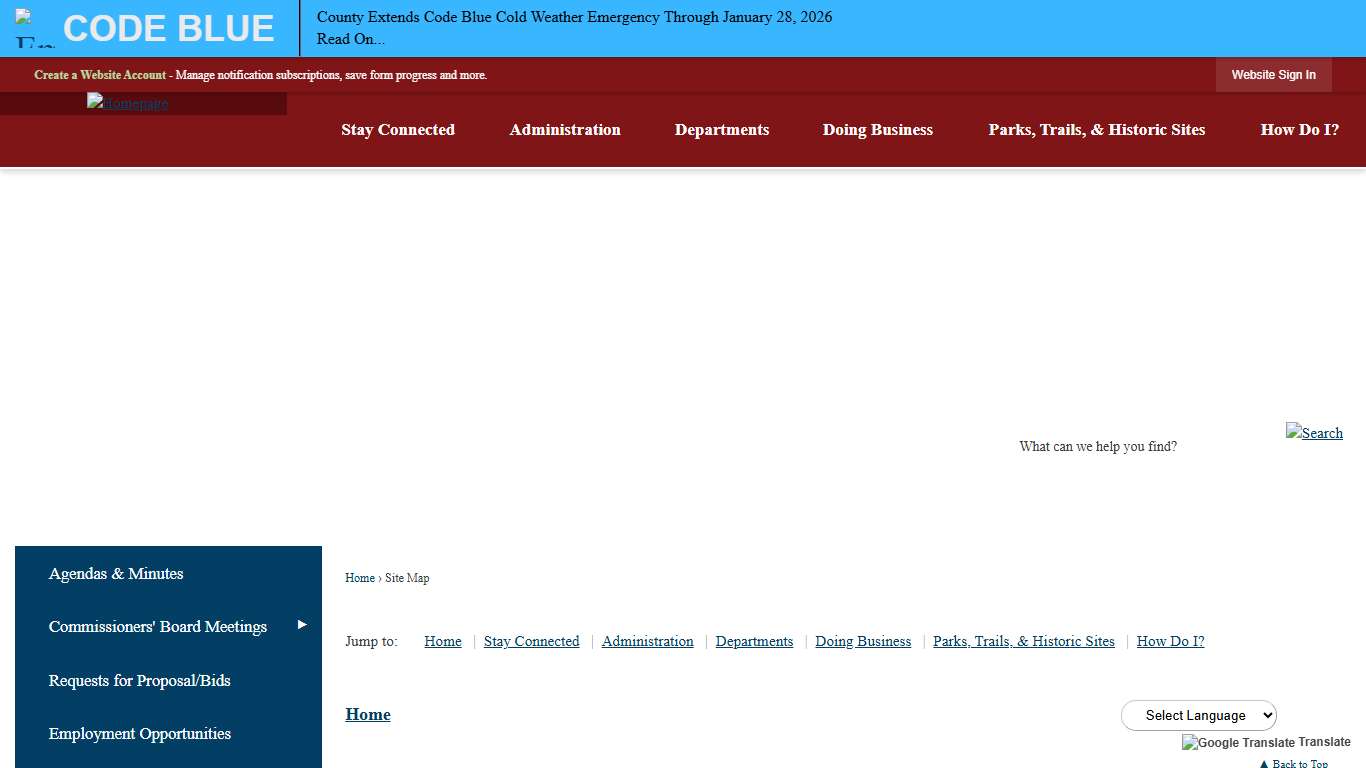Jump to Doing Business section link
This screenshot has width=1366, height=768.
coord(862,641)
